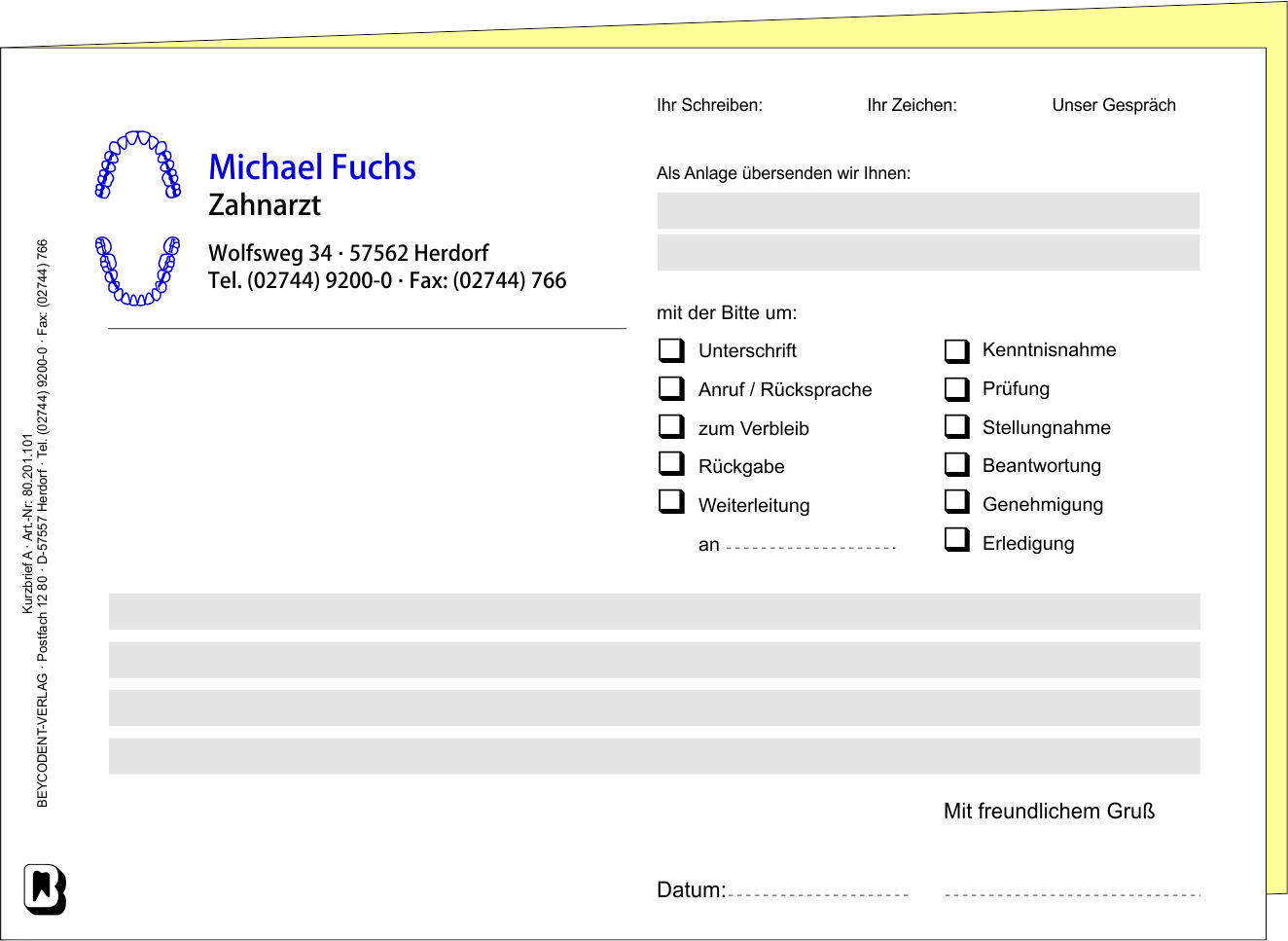Image resolution: width=1288 pixels, height=941 pixels.
Task: Toggle the Stellungnahme checkbox
Action: click(957, 427)
